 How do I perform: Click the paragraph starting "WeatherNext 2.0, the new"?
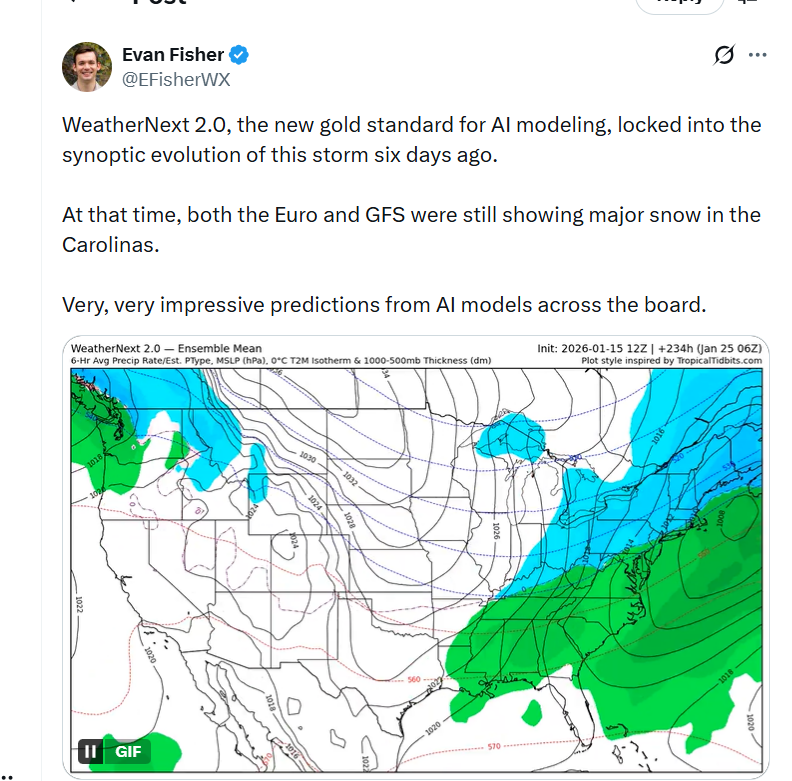[411, 140]
